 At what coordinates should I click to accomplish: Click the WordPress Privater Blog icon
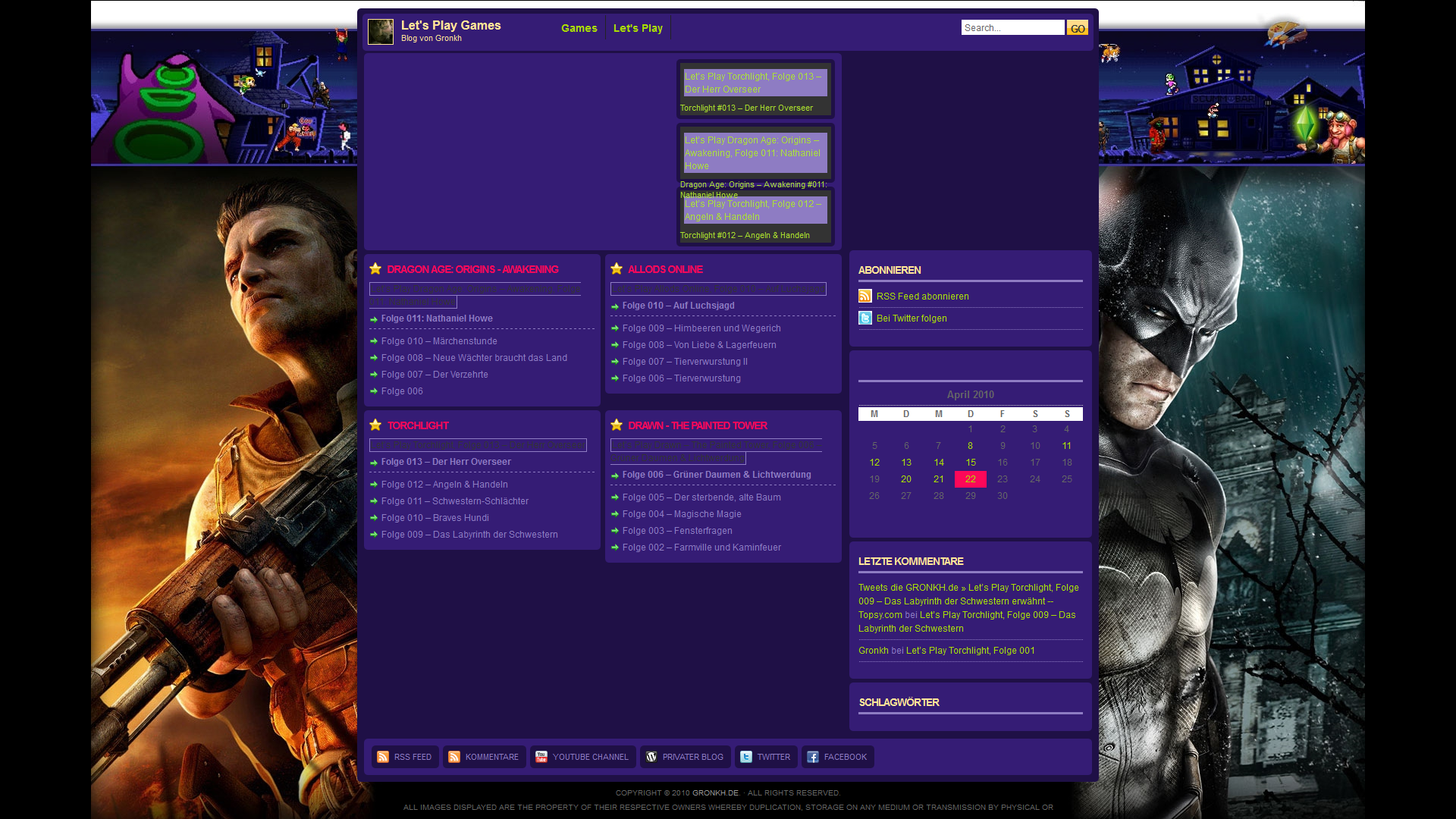click(x=651, y=757)
